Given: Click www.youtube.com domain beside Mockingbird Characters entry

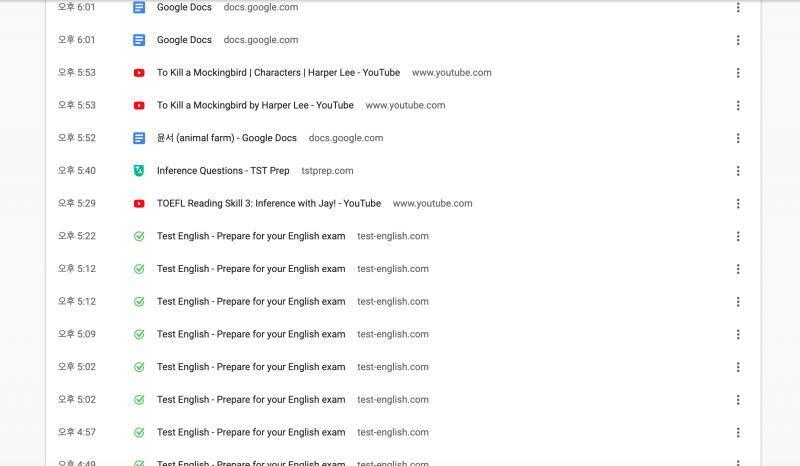Looking at the screenshot, I should click(x=452, y=72).
